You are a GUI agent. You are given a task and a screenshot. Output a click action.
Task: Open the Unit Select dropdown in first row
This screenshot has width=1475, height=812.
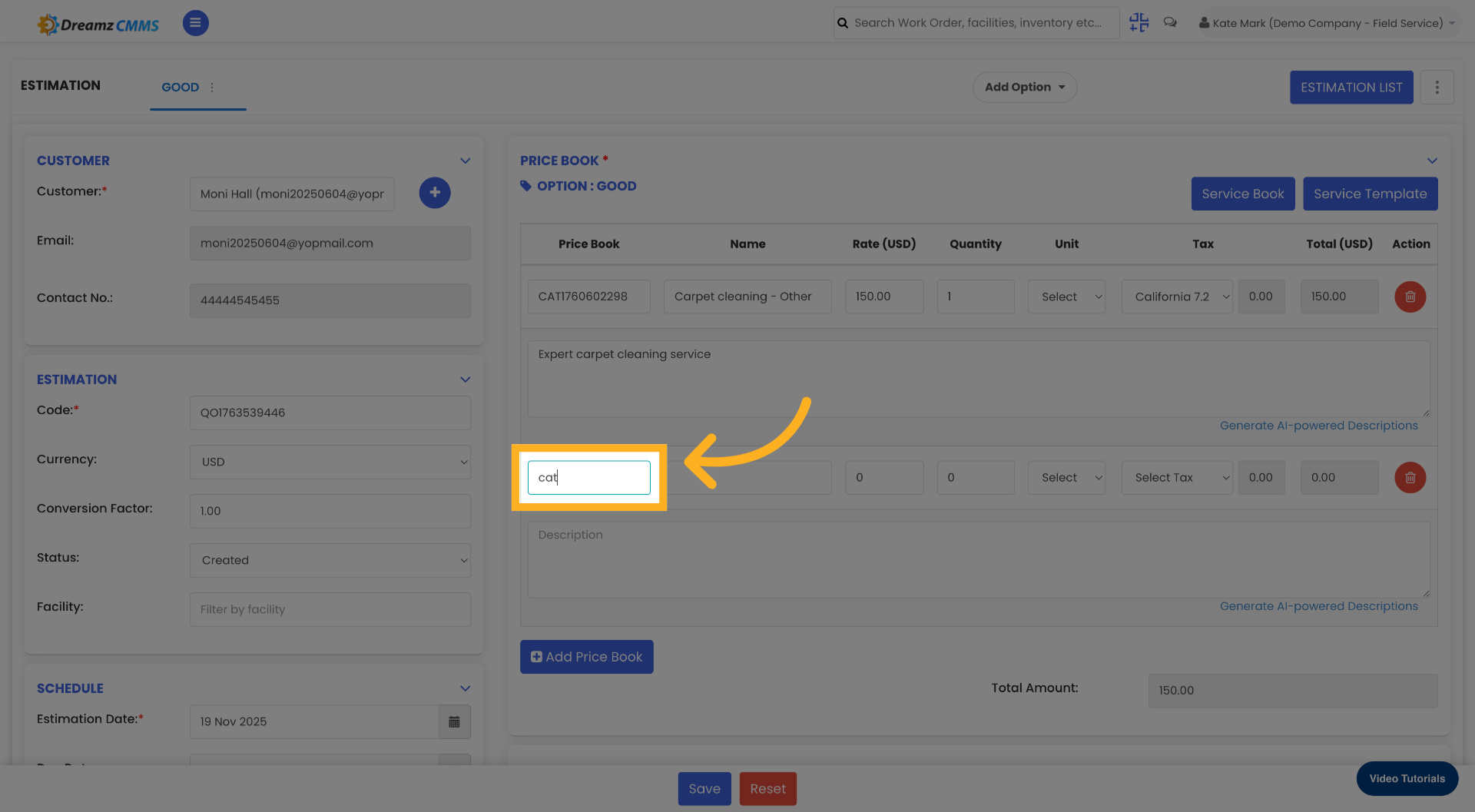click(x=1066, y=297)
